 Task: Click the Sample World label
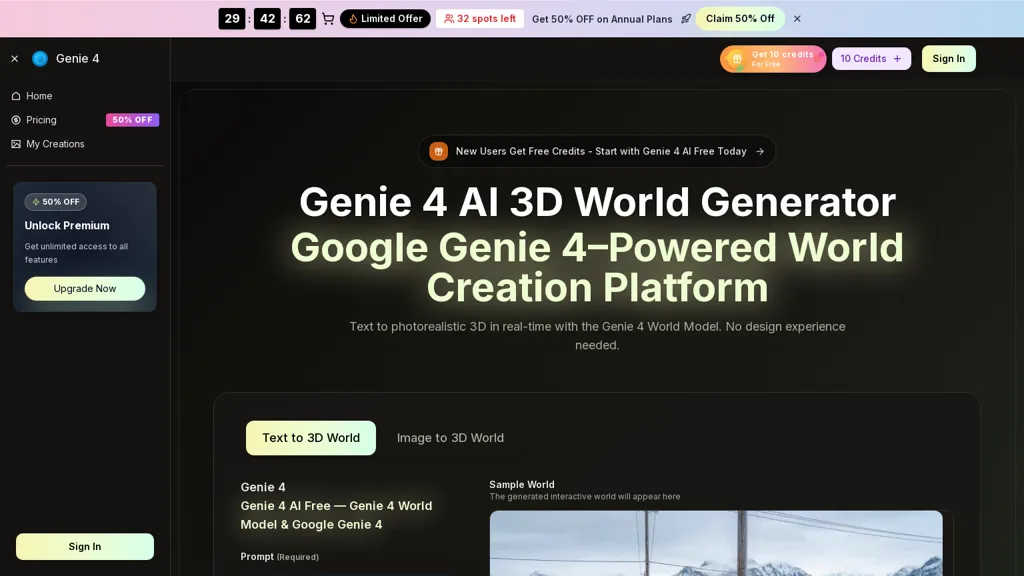522,485
